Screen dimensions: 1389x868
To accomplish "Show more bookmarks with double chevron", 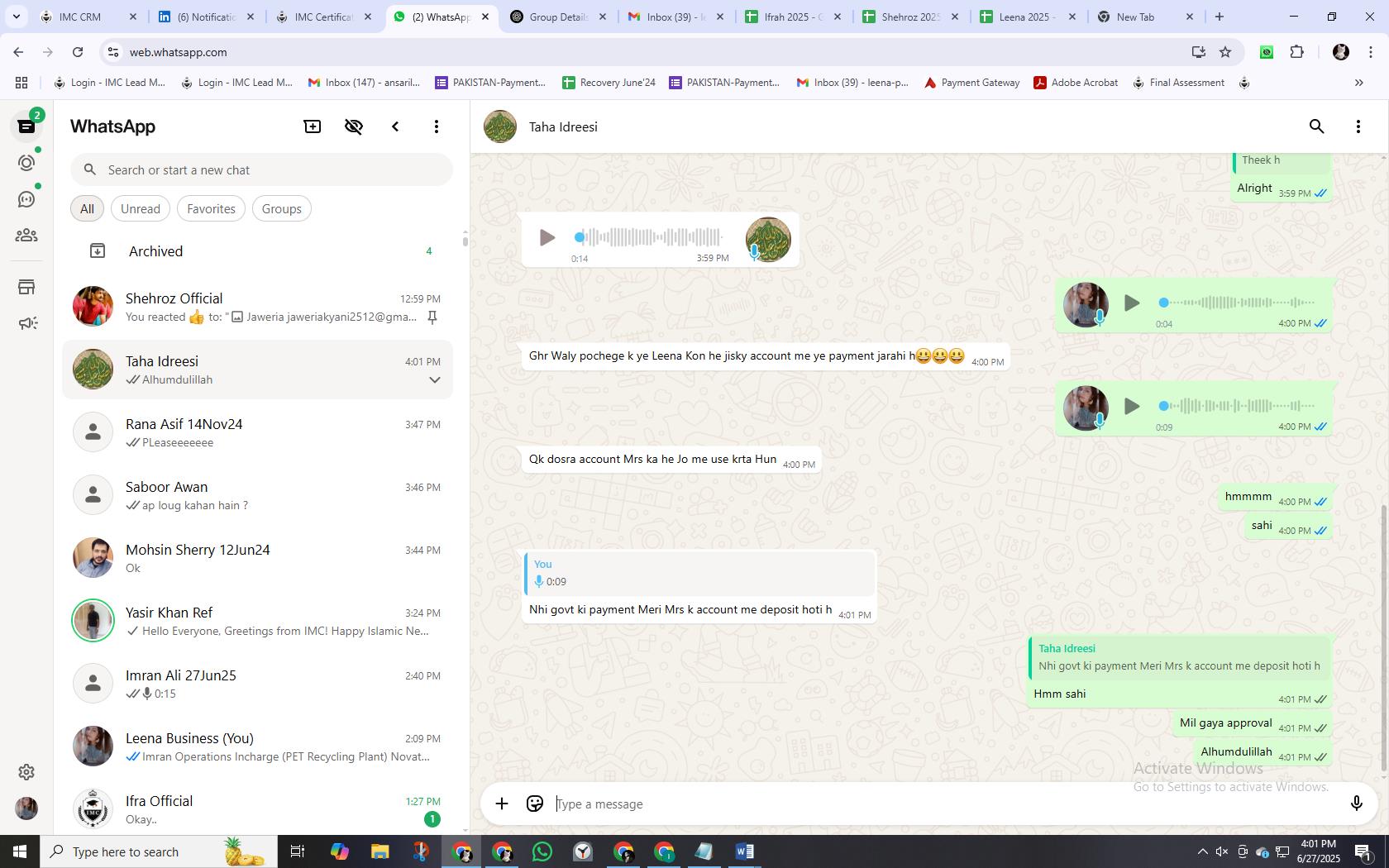I will pos(1358,83).
